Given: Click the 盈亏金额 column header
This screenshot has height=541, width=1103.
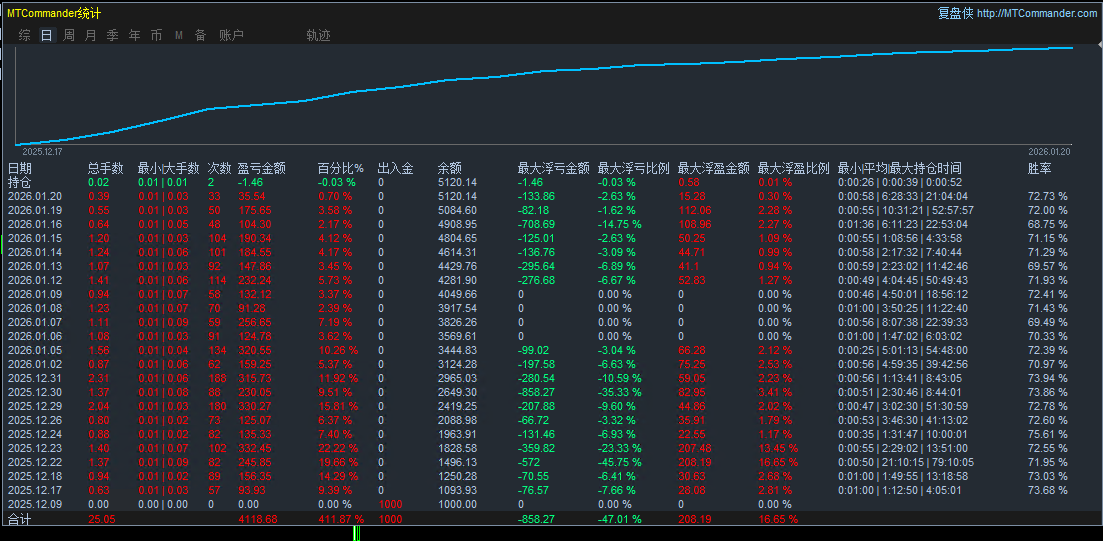Looking at the screenshot, I should click(262, 168).
